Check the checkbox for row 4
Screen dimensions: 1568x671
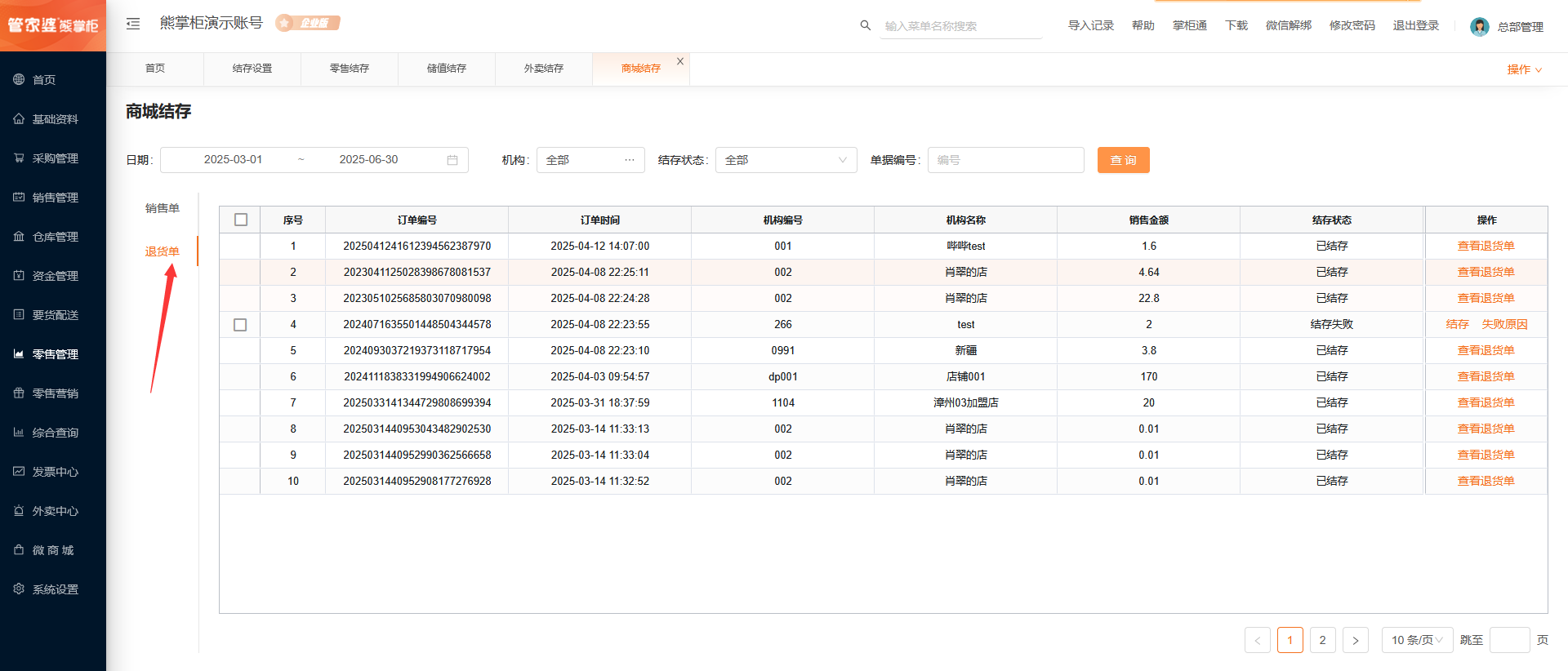click(x=240, y=325)
